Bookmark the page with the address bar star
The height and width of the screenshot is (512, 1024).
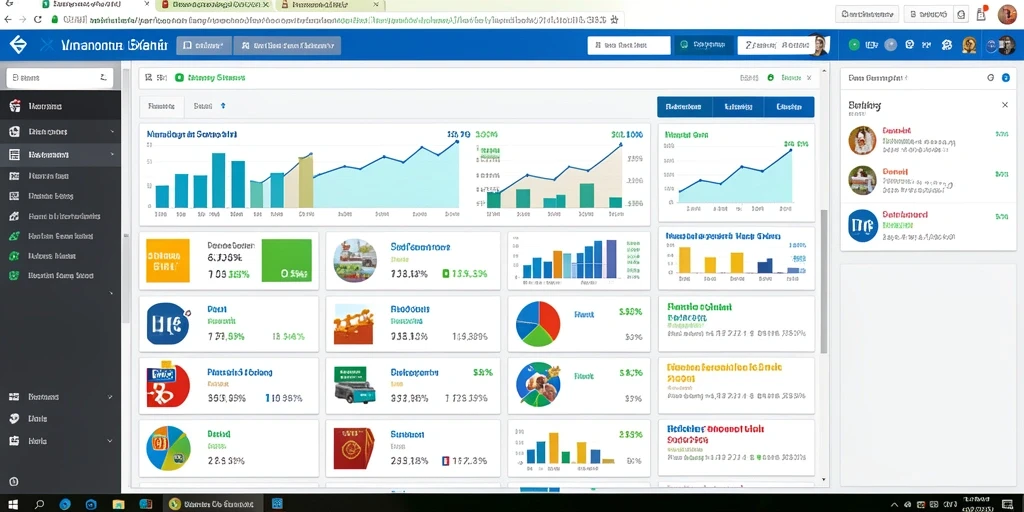pos(614,20)
